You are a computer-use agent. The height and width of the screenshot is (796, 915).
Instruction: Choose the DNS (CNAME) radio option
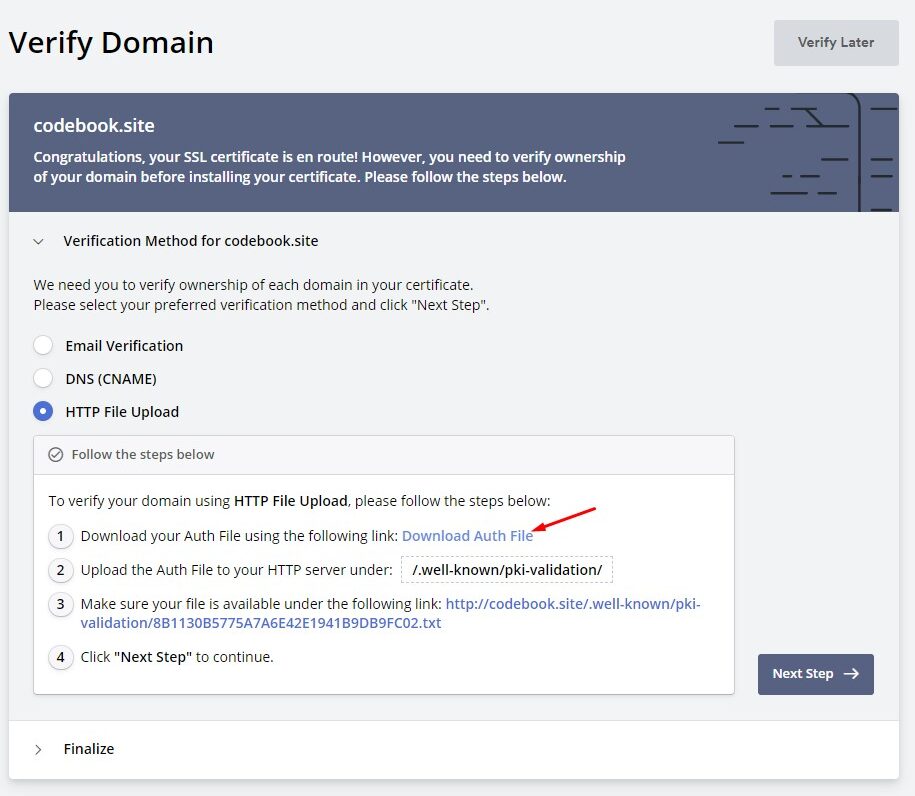point(43,378)
